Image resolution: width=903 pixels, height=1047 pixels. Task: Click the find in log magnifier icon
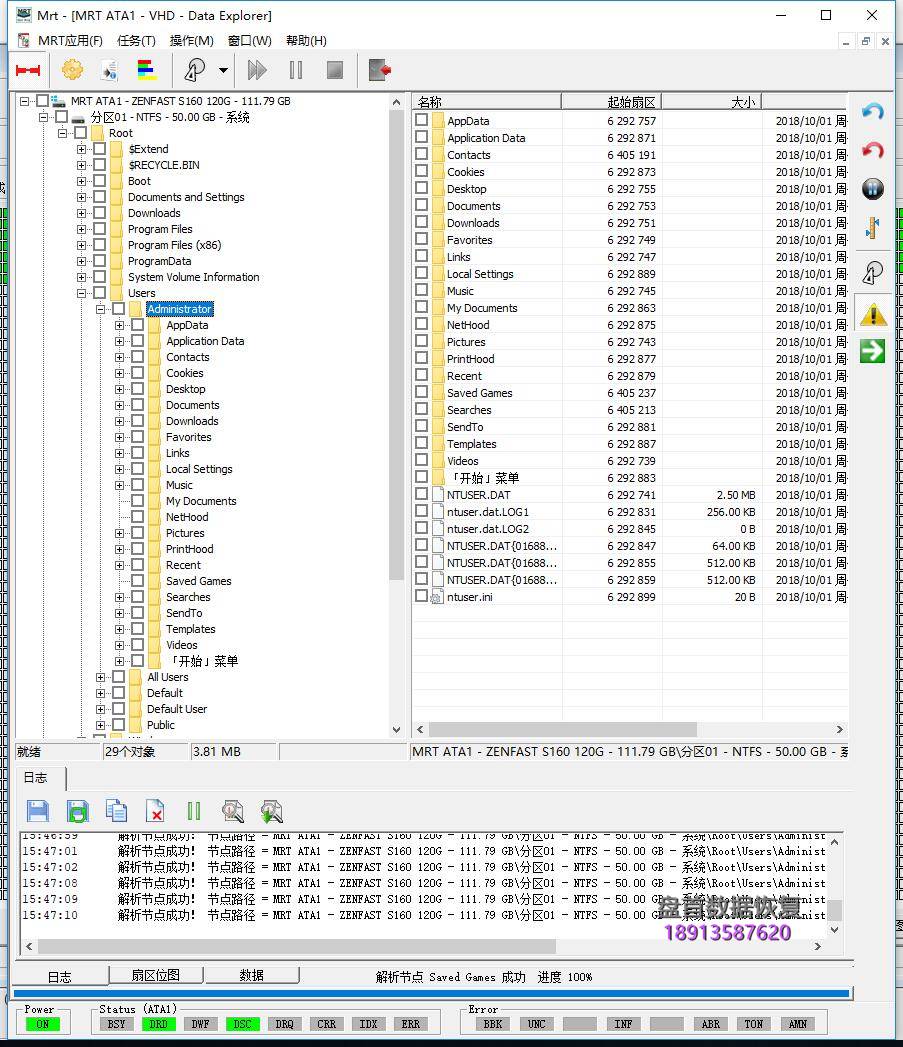coord(232,811)
